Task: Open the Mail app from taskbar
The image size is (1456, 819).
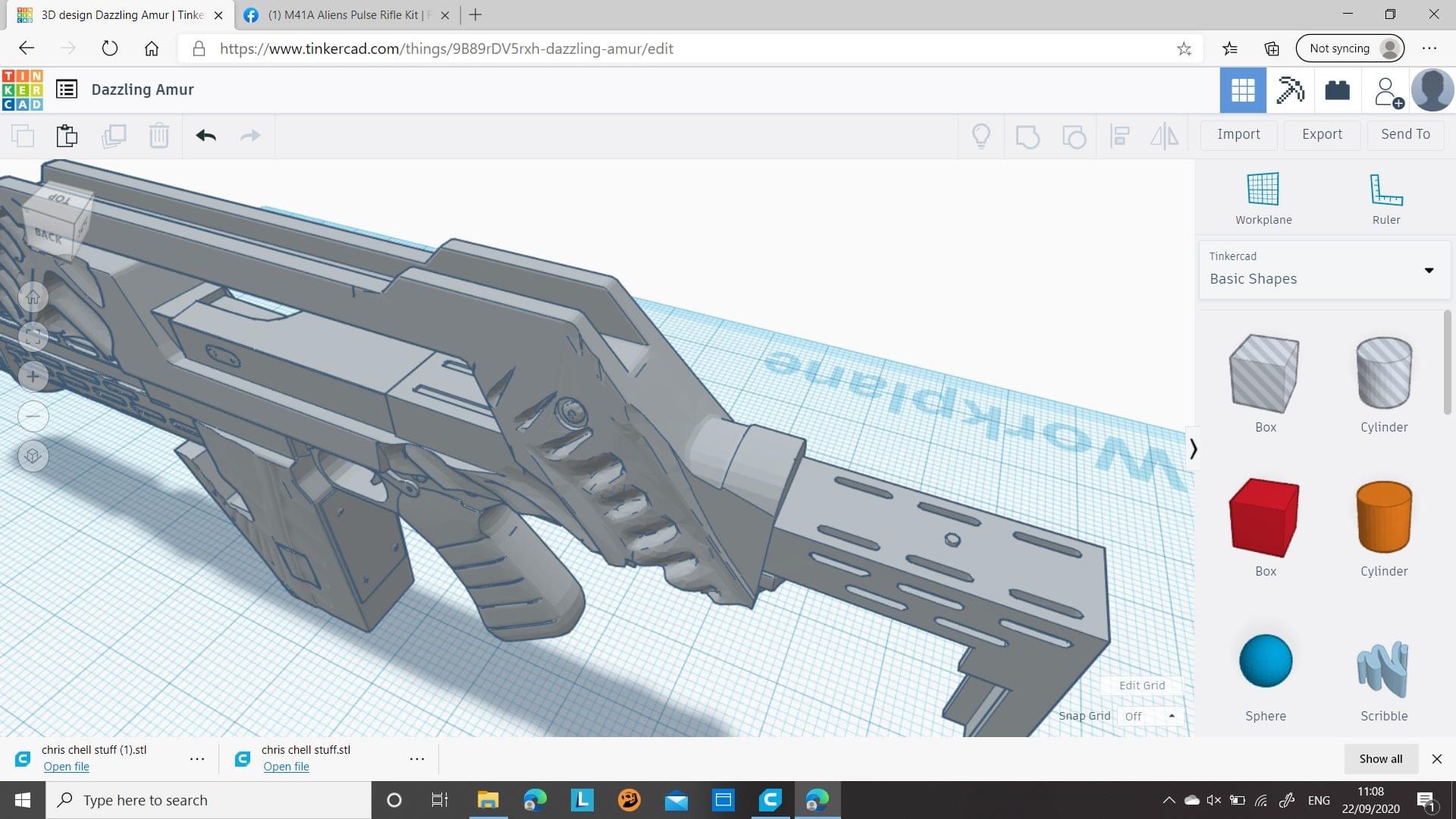Action: (676, 800)
